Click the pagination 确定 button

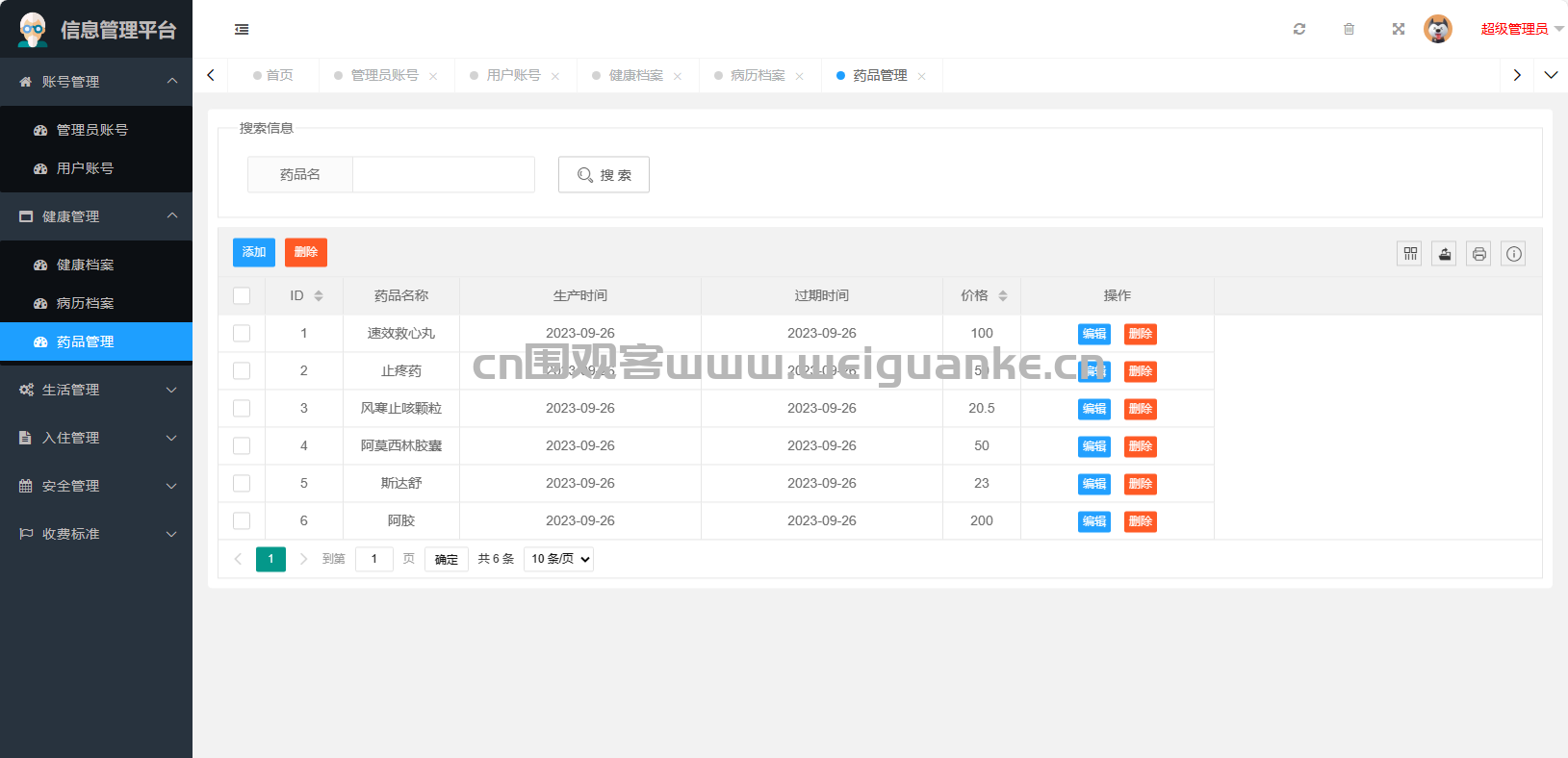(447, 559)
